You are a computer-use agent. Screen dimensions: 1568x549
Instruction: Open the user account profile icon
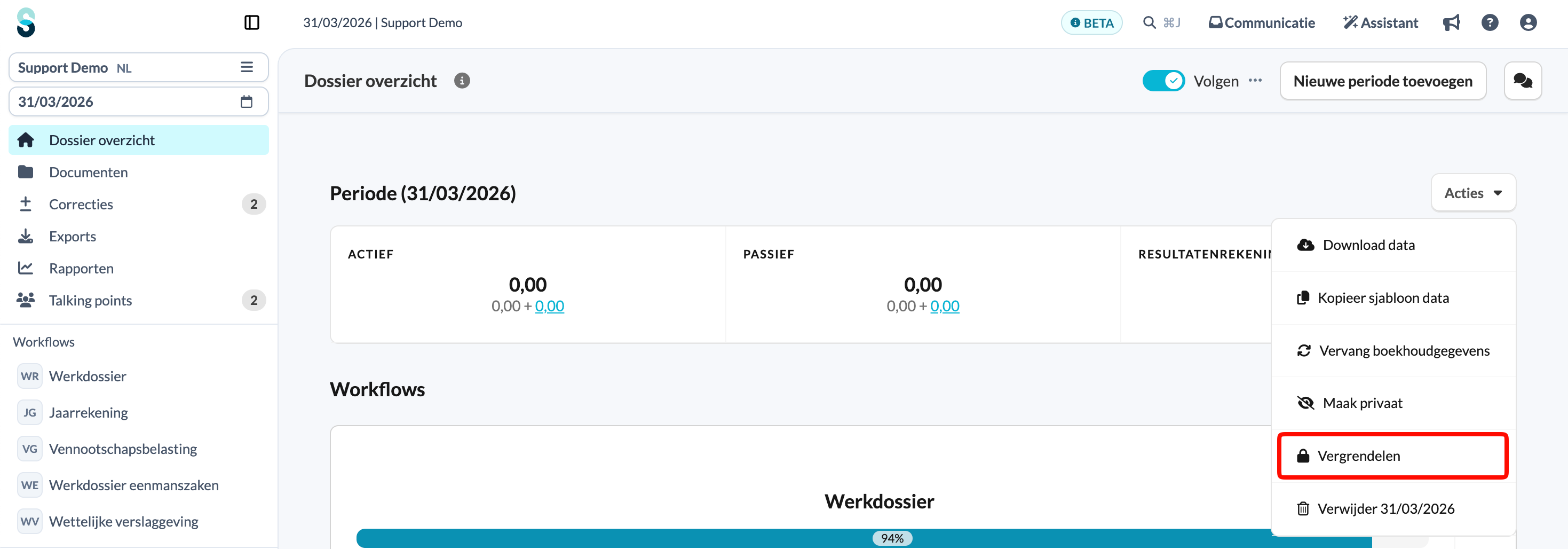[x=1528, y=22]
